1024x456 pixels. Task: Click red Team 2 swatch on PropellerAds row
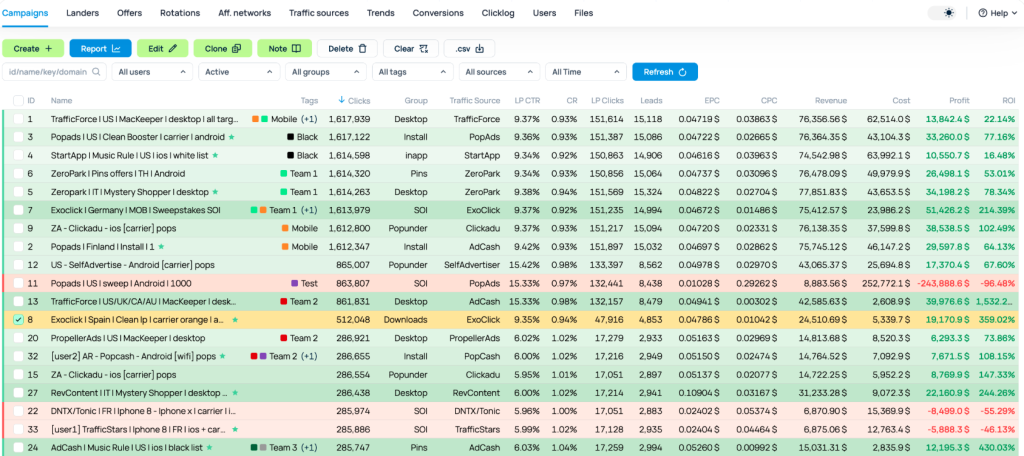(283, 338)
